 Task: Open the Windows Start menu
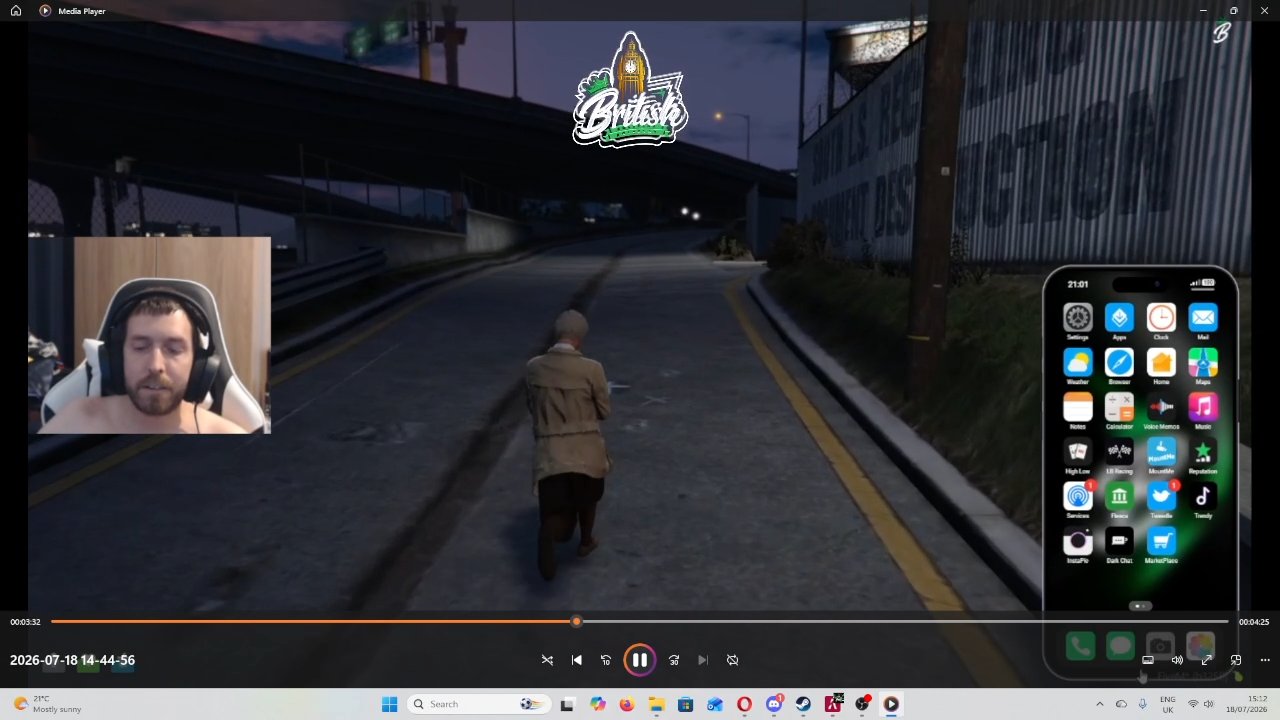coord(390,704)
